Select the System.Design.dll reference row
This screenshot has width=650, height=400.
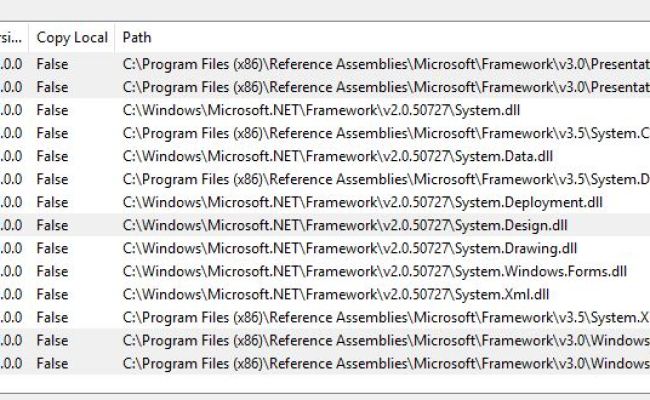[325, 225]
